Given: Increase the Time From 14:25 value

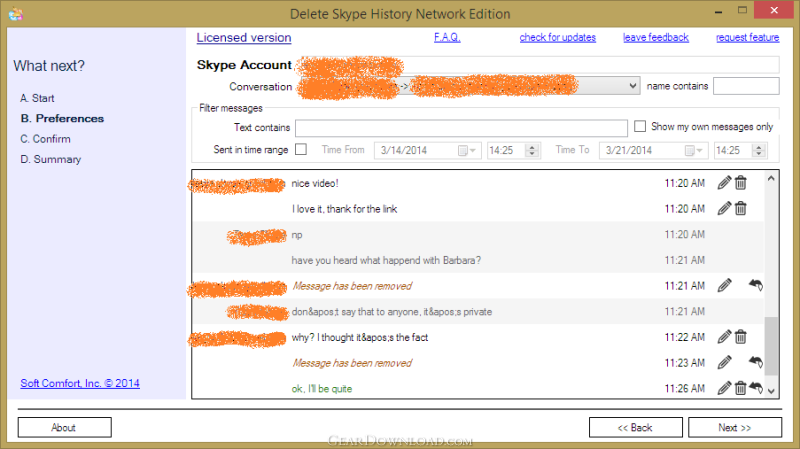Looking at the screenshot, I should click(x=532, y=147).
